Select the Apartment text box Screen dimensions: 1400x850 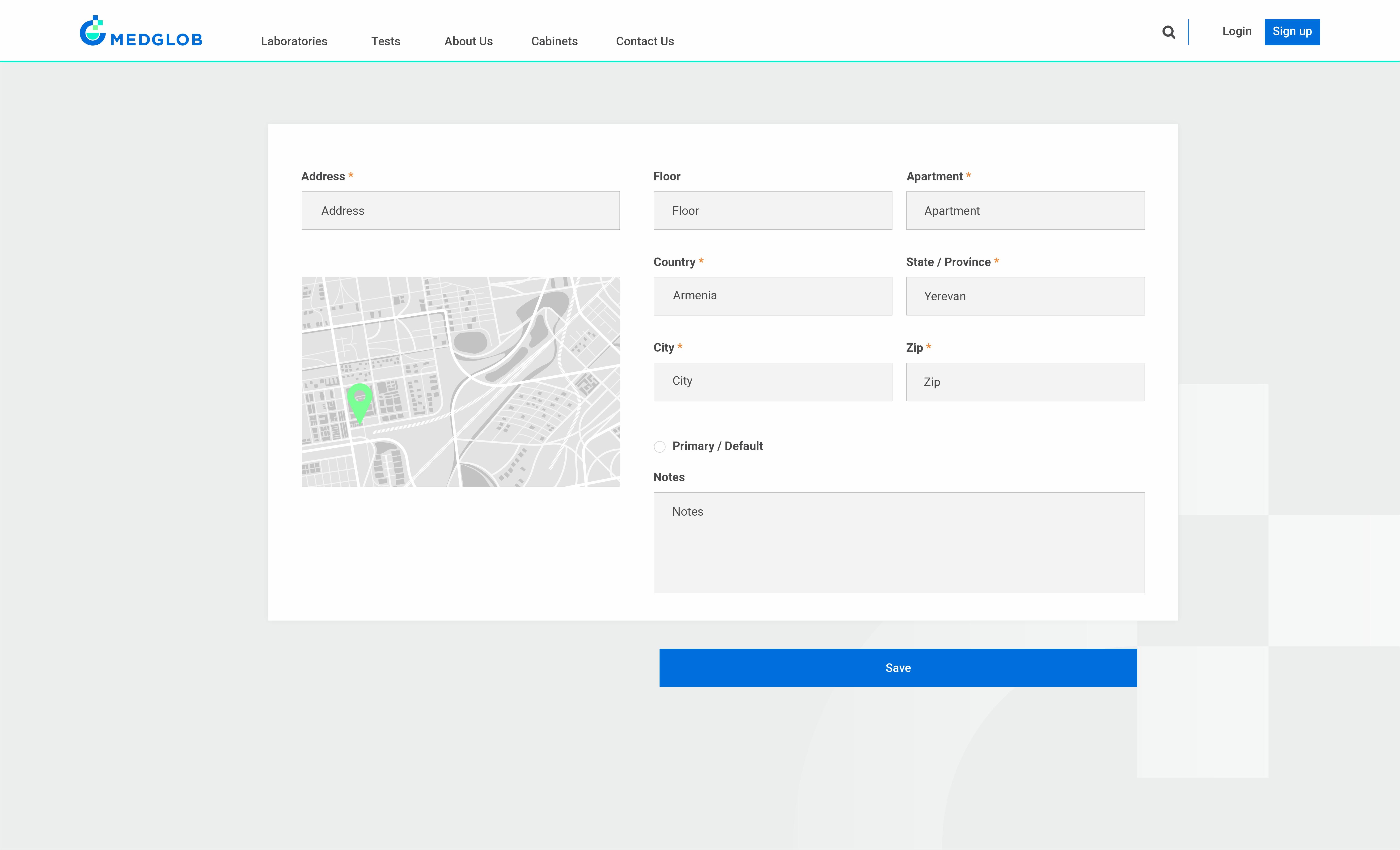1024,211
